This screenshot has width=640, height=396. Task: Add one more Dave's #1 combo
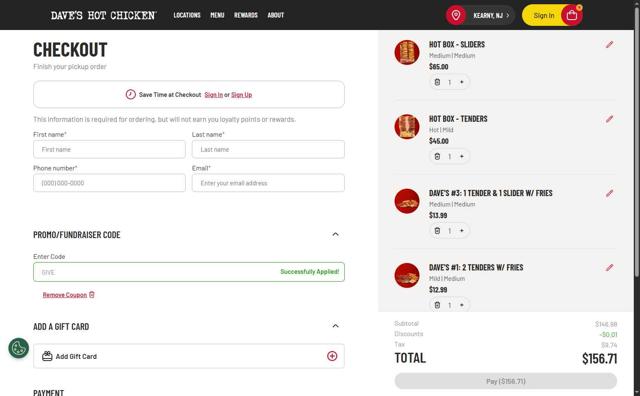pos(462,305)
